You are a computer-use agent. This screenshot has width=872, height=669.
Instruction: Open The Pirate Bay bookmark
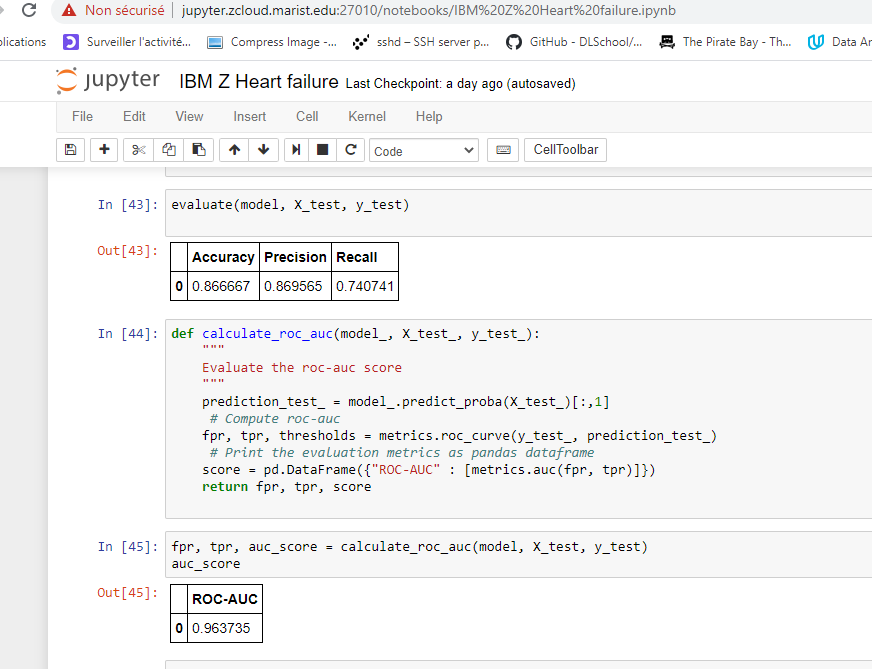pyautogui.click(x=725, y=42)
